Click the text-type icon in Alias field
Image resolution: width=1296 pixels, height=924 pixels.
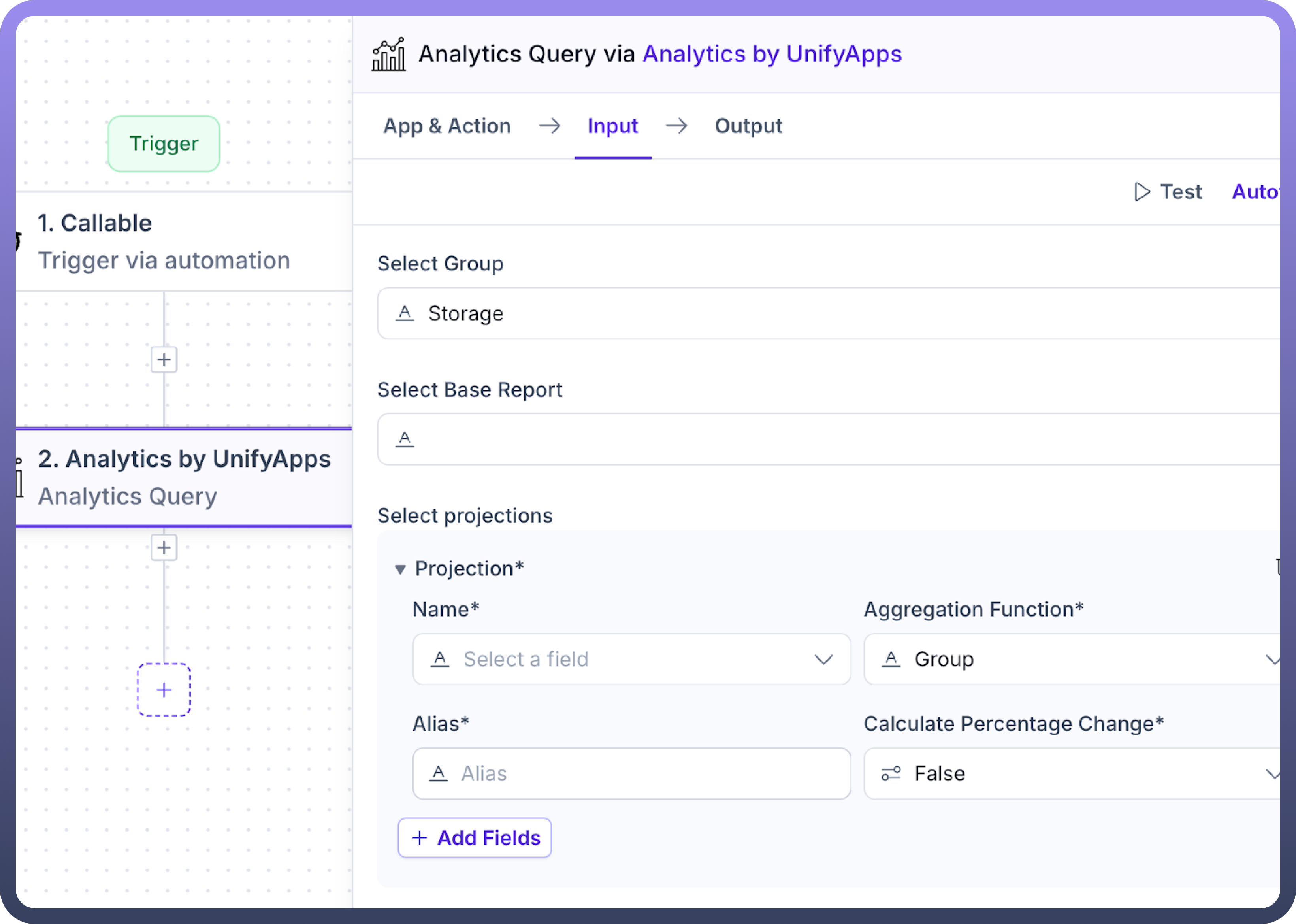pyautogui.click(x=438, y=773)
